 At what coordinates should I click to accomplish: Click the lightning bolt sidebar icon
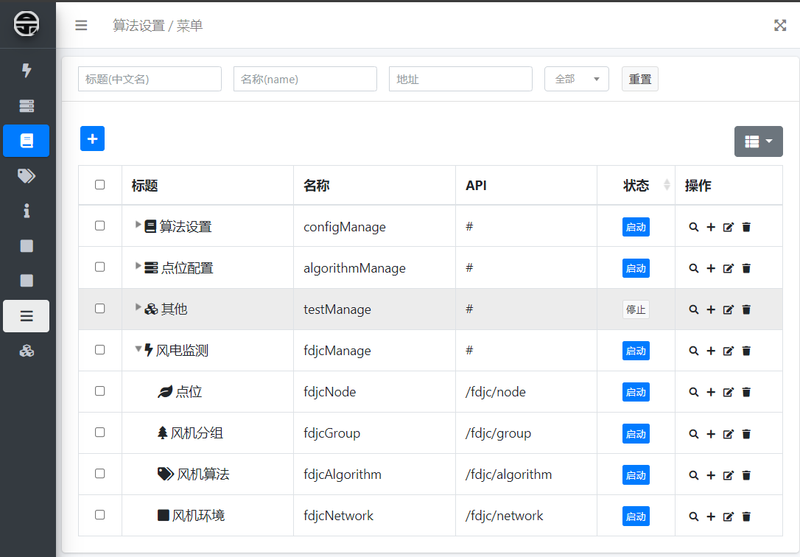click(x=27, y=70)
